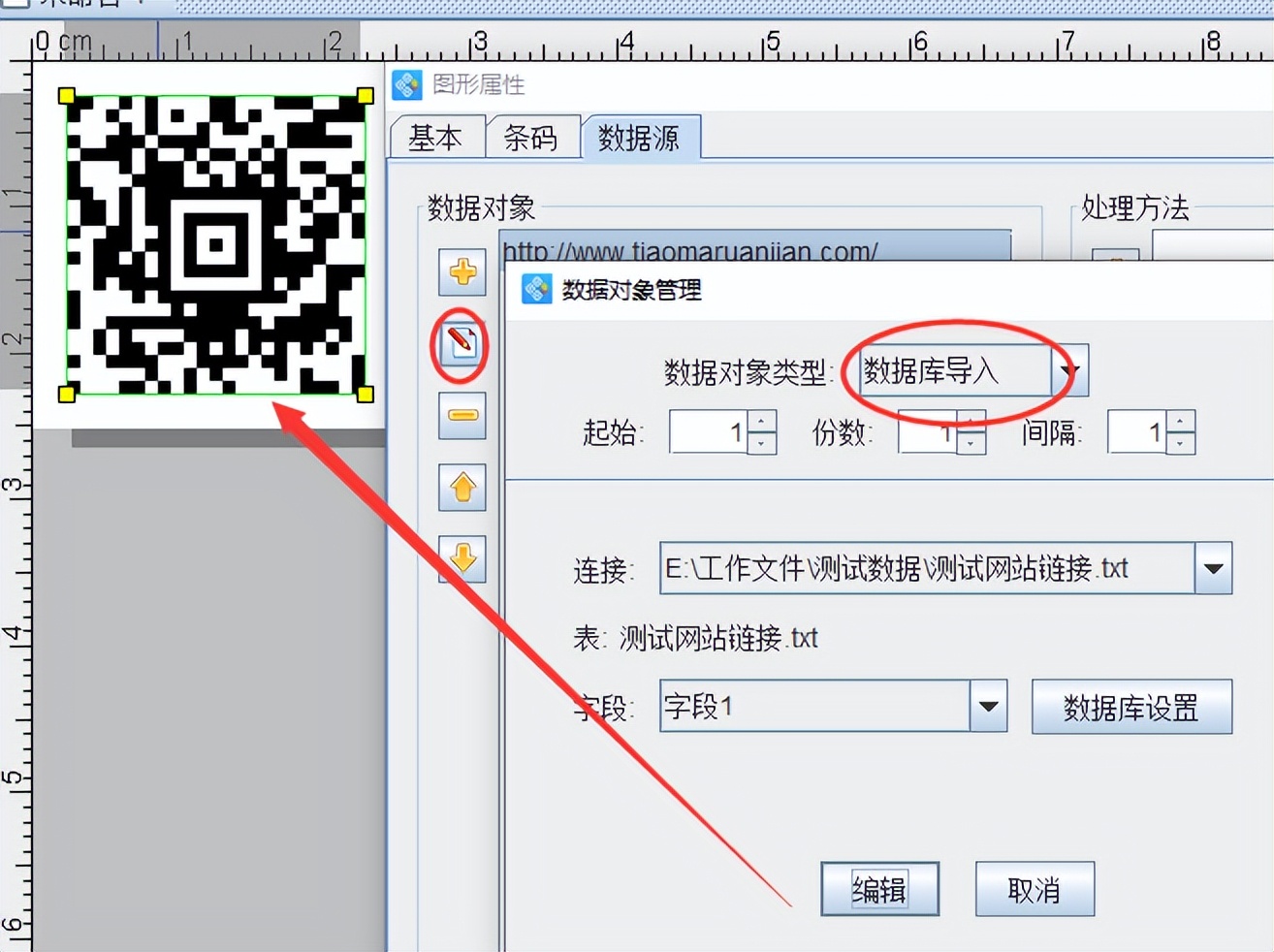Open the 字段 dropdown showing 字段1
The width and height of the screenshot is (1274, 952).
pyautogui.click(x=988, y=708)
